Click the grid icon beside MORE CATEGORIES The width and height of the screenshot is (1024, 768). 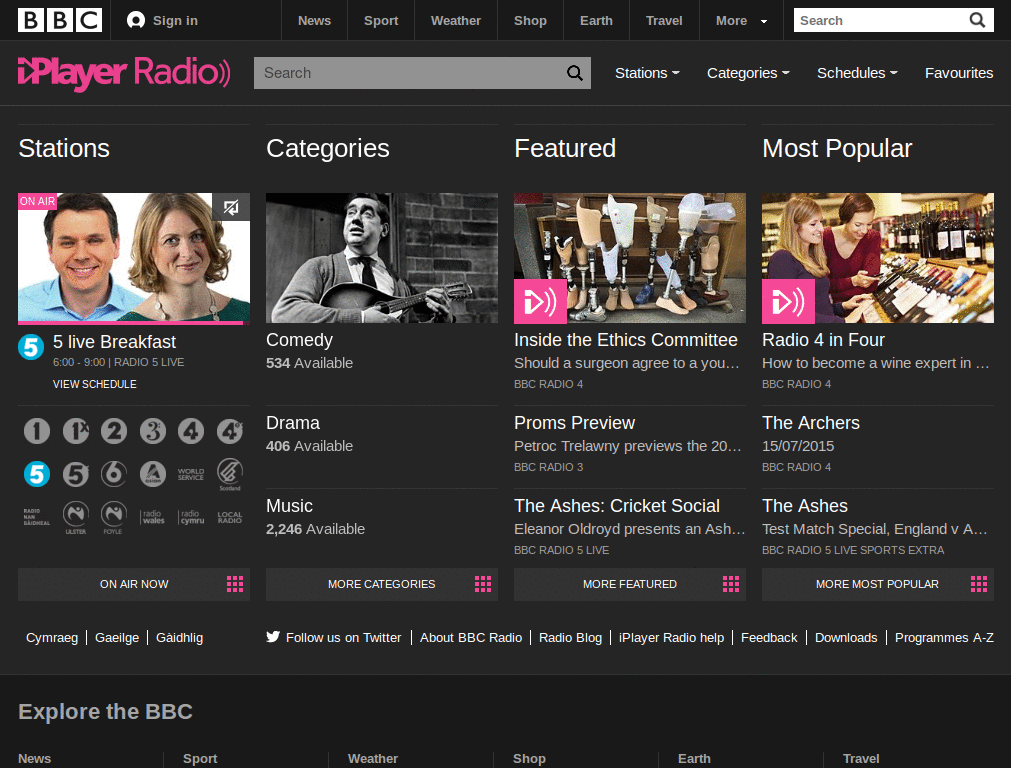(482, 584)
